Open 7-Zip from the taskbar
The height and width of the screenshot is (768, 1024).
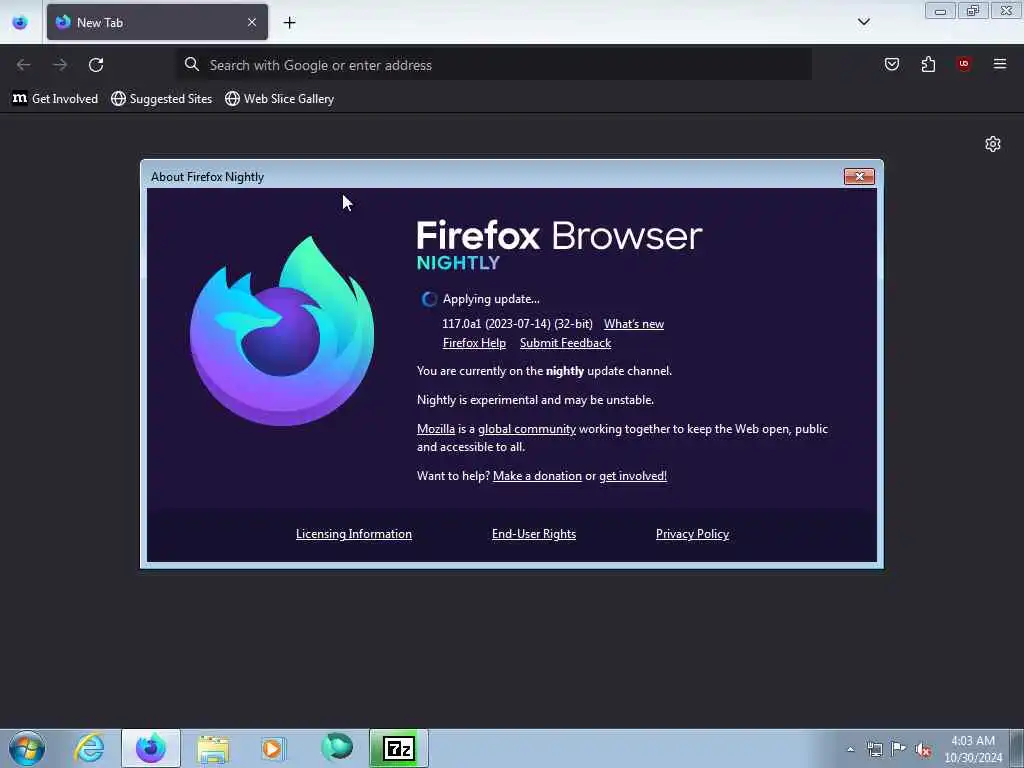[398, 748]
